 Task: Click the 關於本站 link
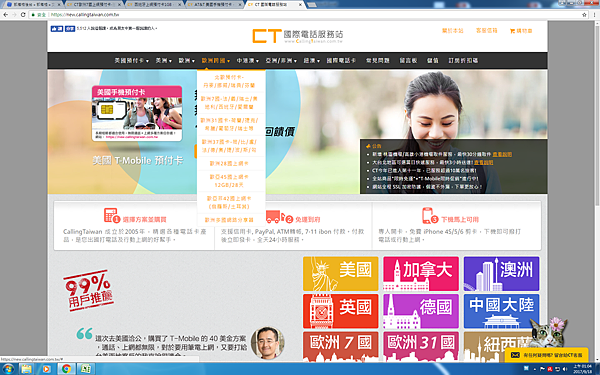coord(453,31)
